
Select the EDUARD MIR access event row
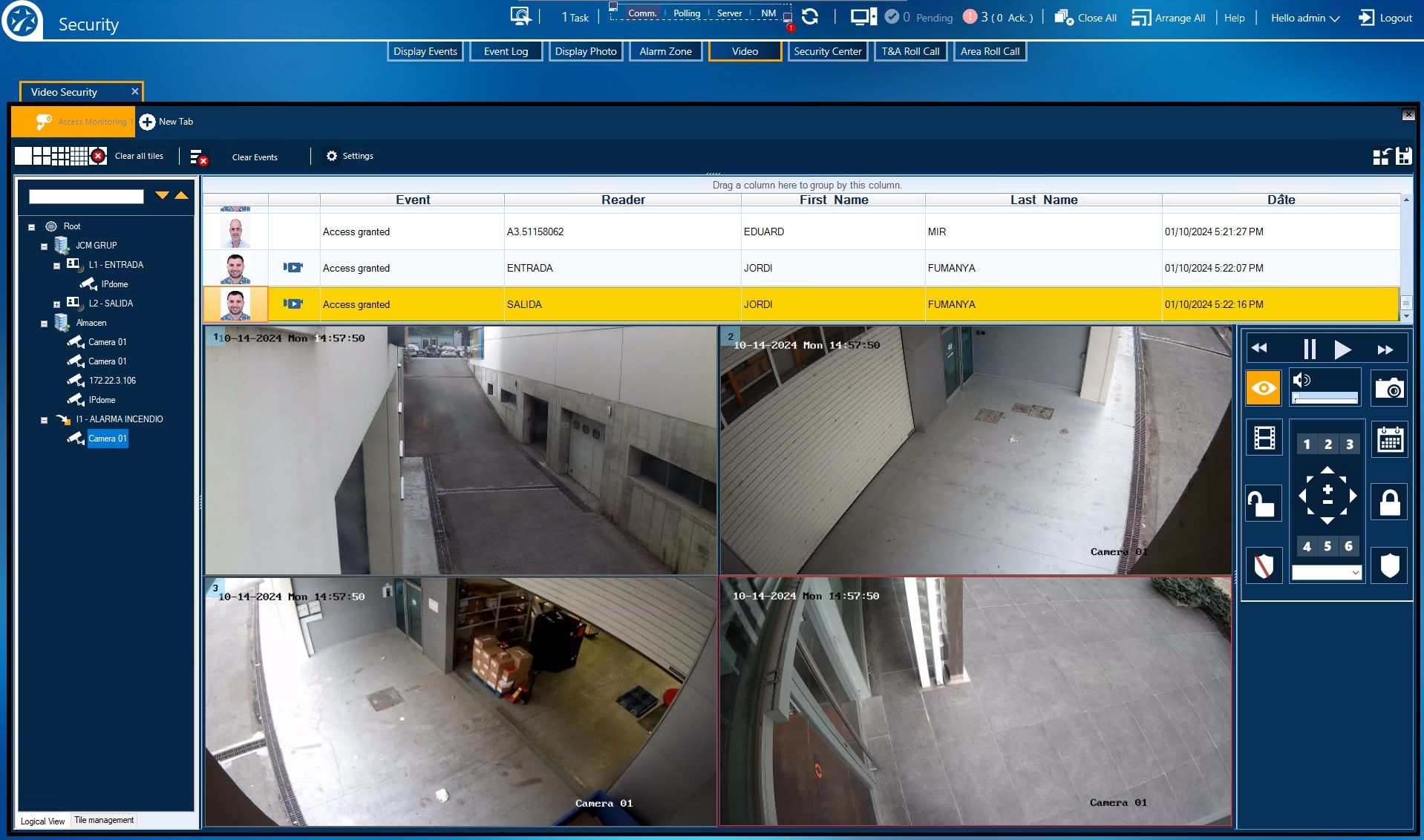click(802, 232)
